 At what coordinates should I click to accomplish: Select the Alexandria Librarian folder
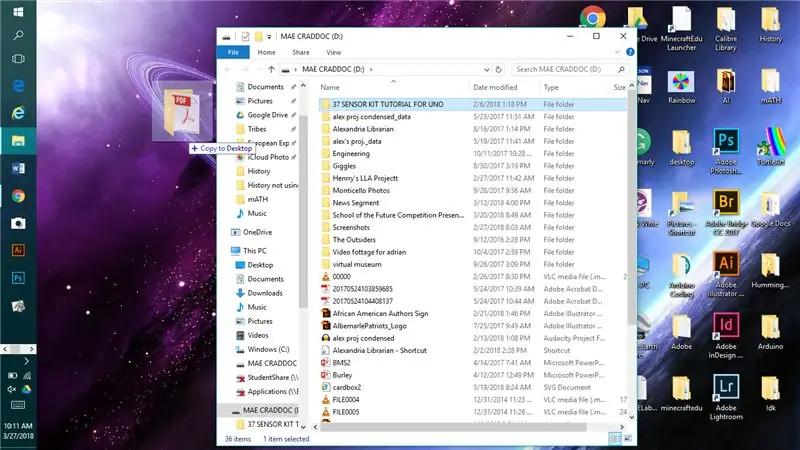[x=363, y=129]
